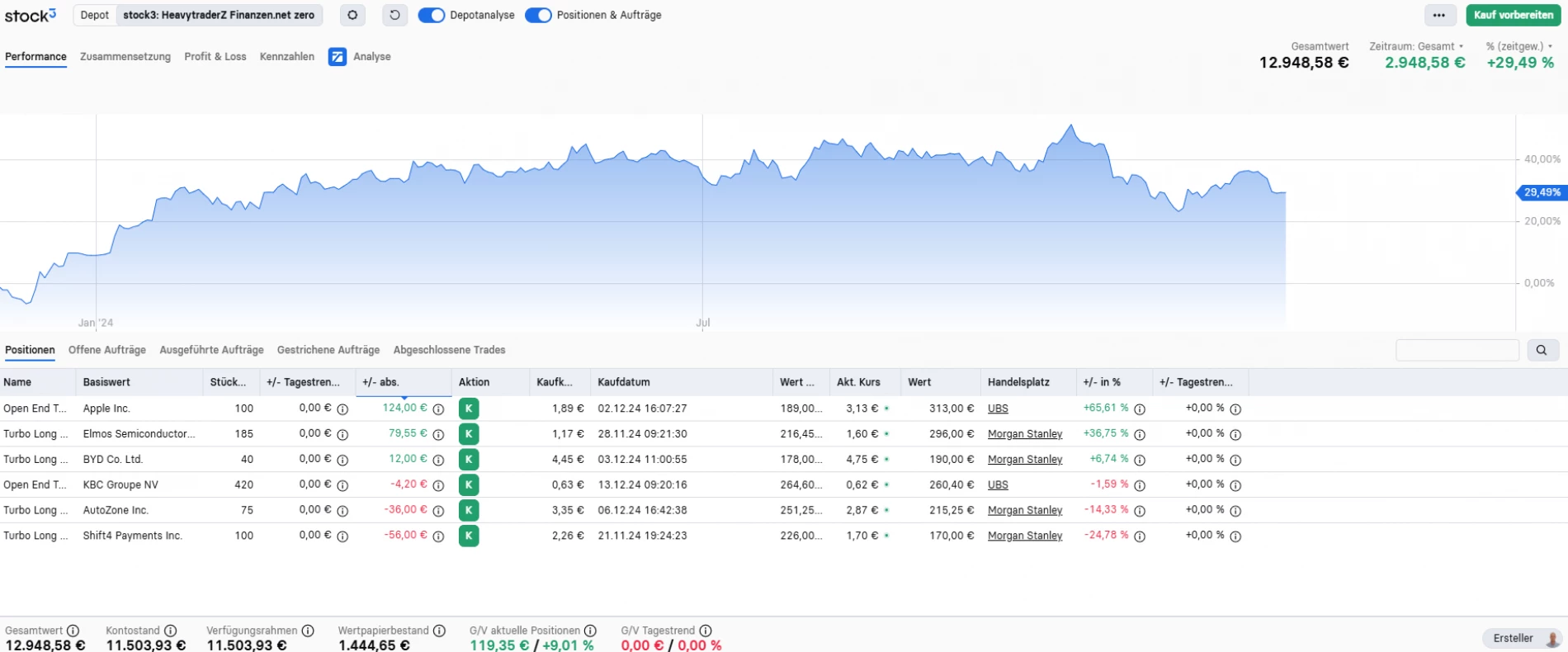The height and width of the screenshot is (652, 1568).
Task: Open the Depot selector HeavytraderZ Finanzen.net zero
Action: pyautogui.click(x=218, y=15)
